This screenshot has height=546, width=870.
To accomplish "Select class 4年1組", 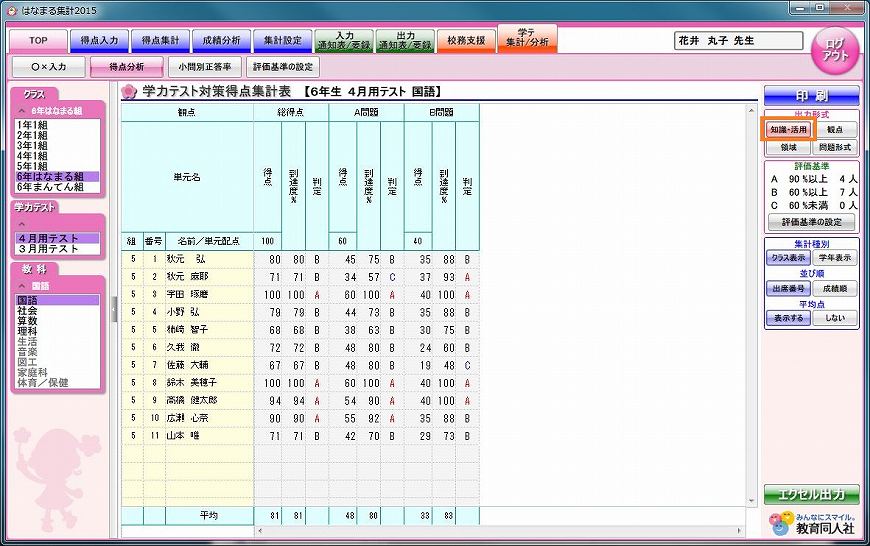I will (x=58, y=156).
